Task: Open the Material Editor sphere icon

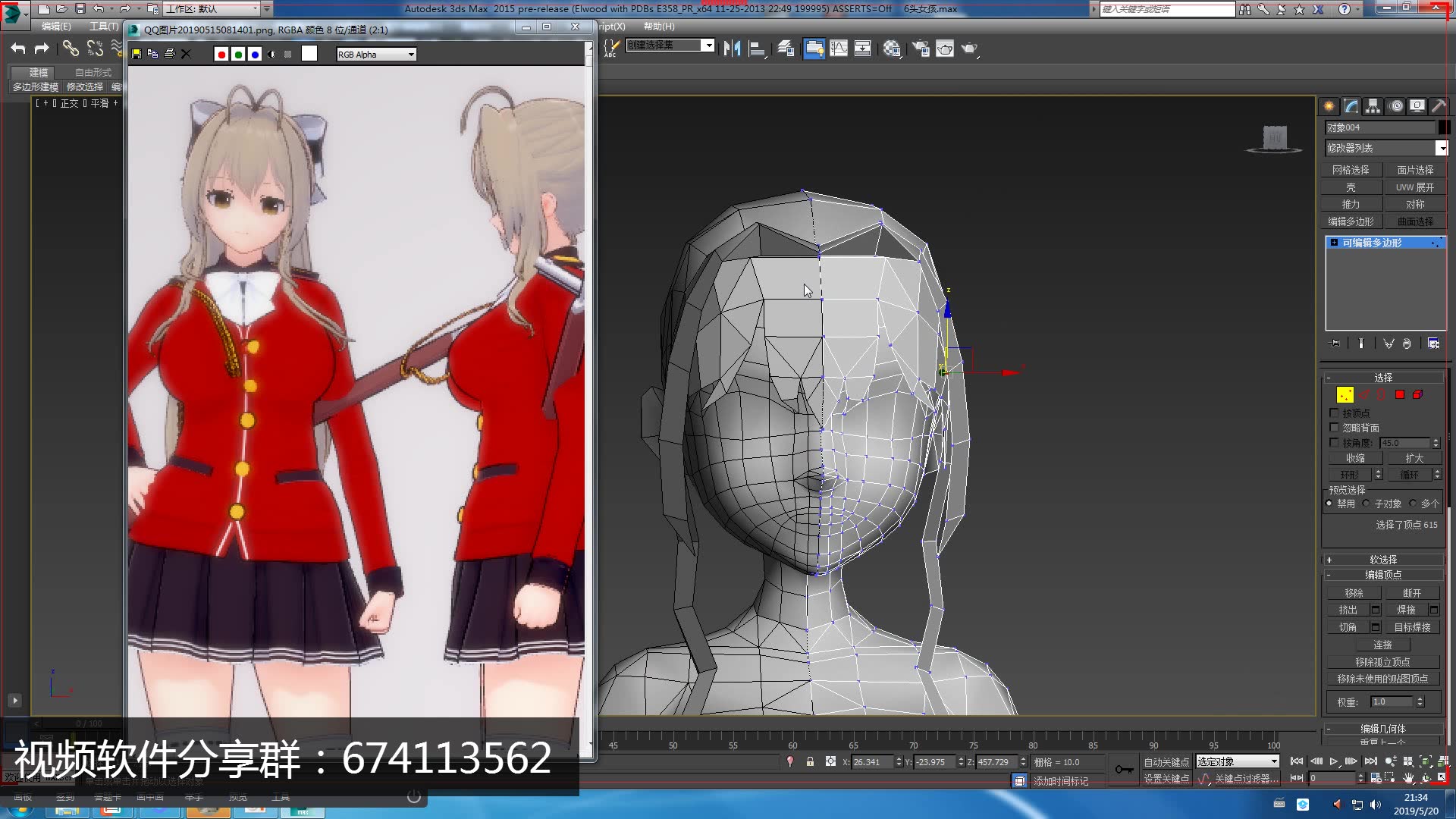Action: pos(892,49)
